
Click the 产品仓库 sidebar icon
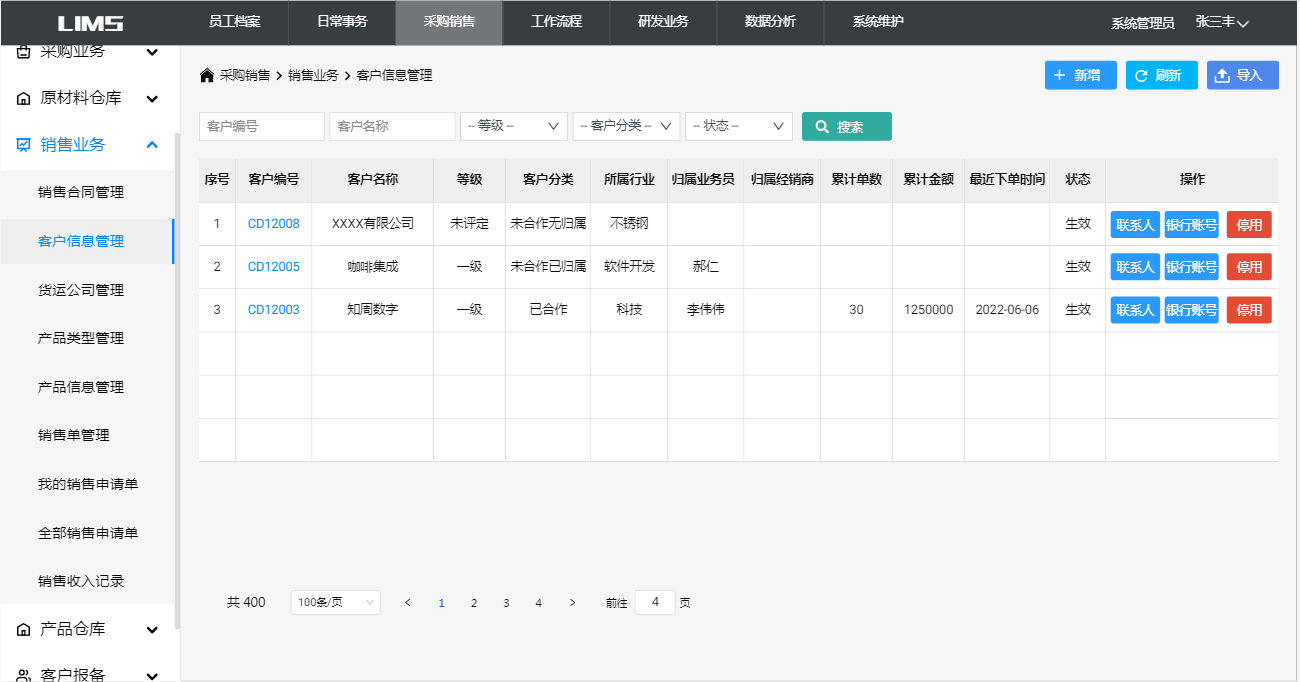tap(24, 630)
